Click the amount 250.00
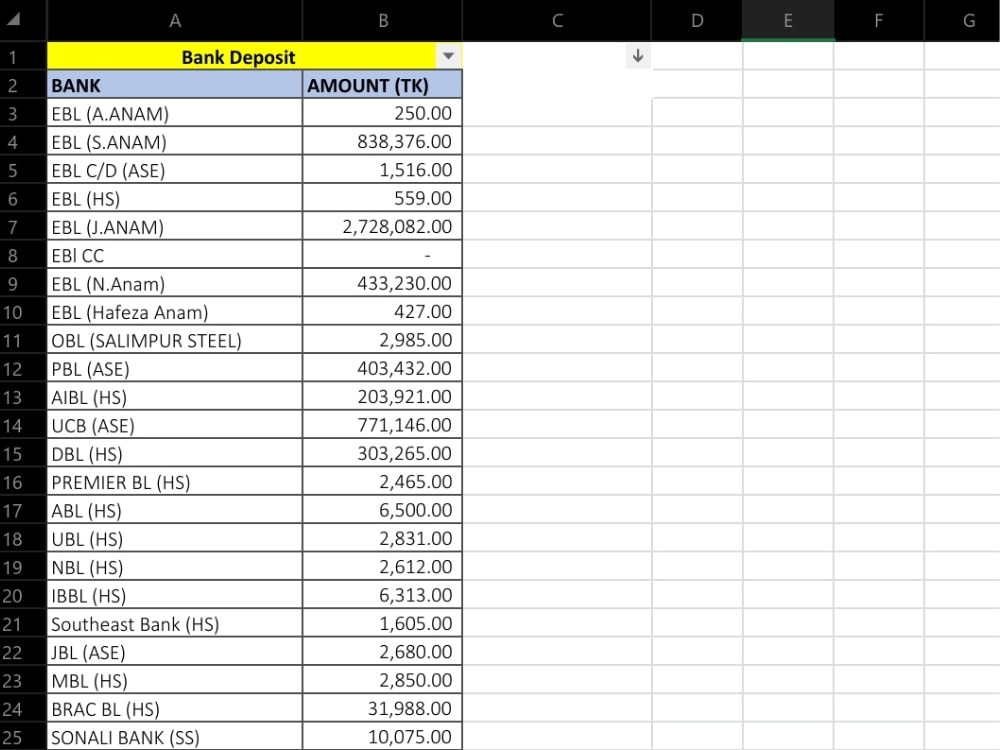Screen dimensions: 1000x750 click(x=423, y=113)
